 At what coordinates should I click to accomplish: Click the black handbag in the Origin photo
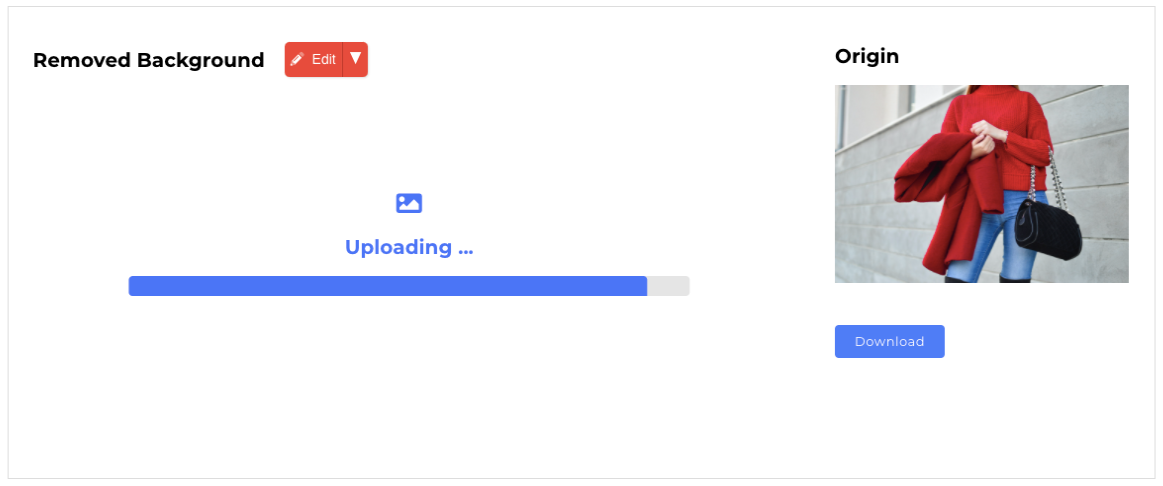pyautogui.click(x=1047, y=226)
